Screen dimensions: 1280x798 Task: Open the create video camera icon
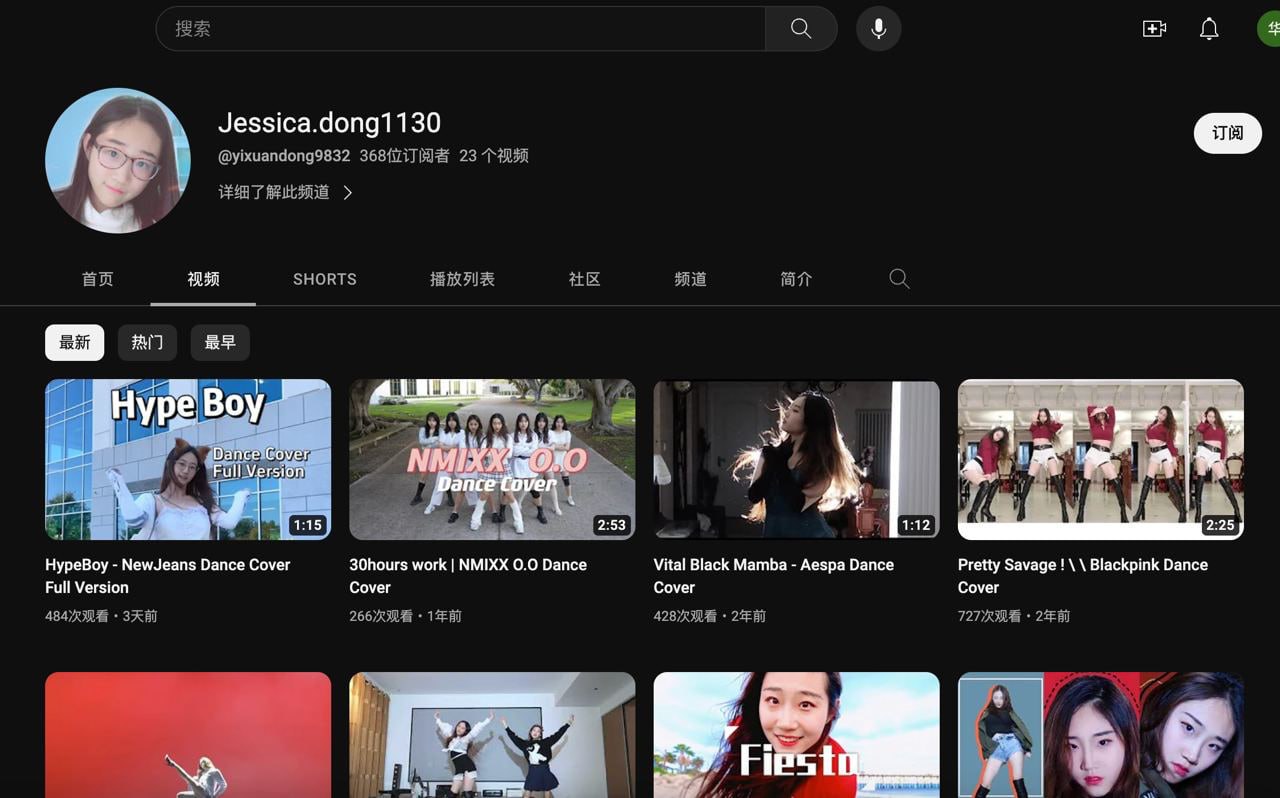[x=1154, y=29]
